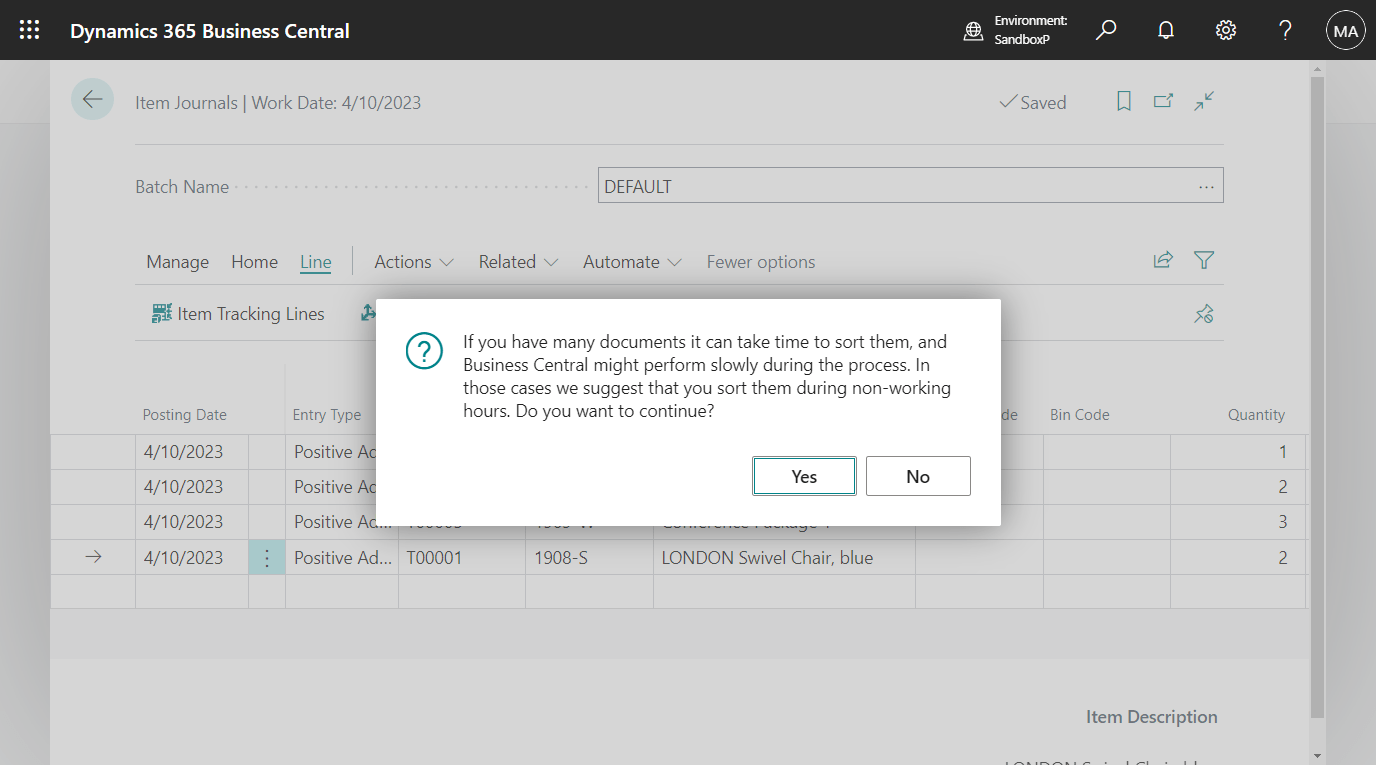
Task: Click the SandboxP environment globe icon
Action: pos(973,30)
